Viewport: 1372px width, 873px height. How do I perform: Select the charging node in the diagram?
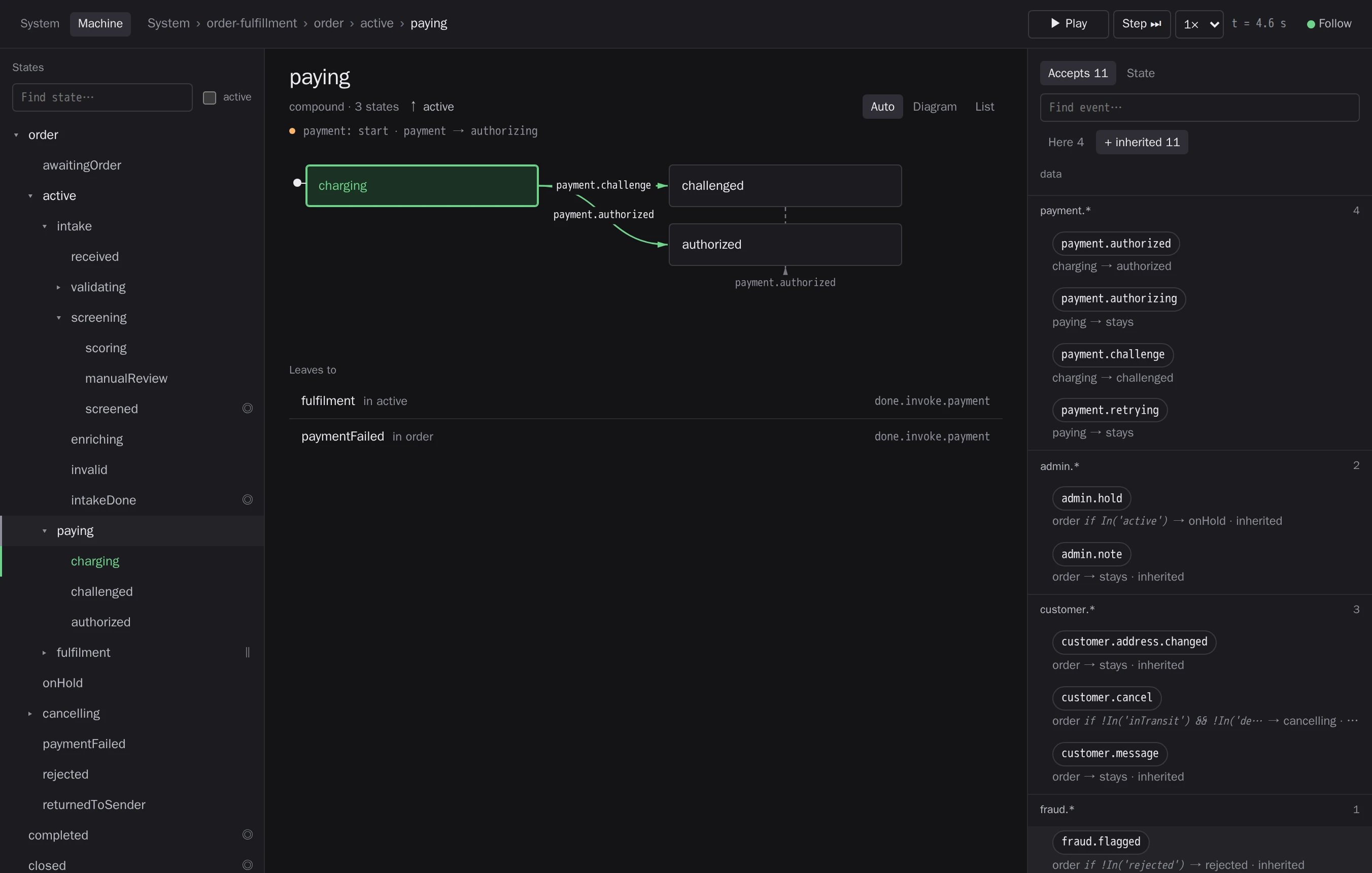[422, 186]
